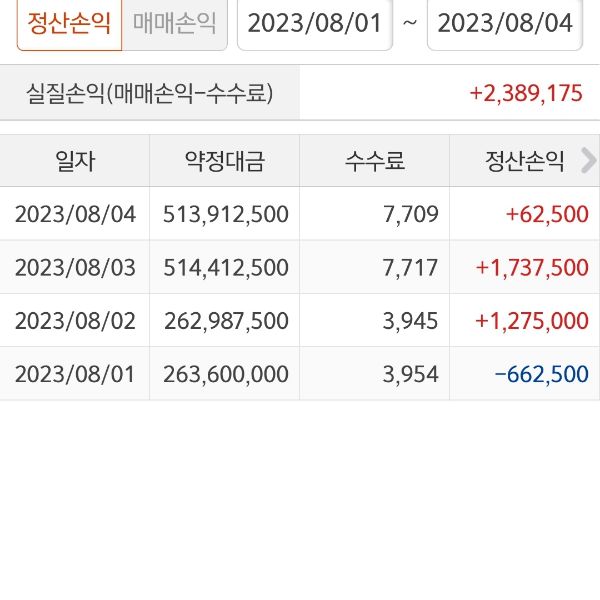The image size is (600, 600).
Task: Click the −662,500 loss value
Action: pos(541,374)
